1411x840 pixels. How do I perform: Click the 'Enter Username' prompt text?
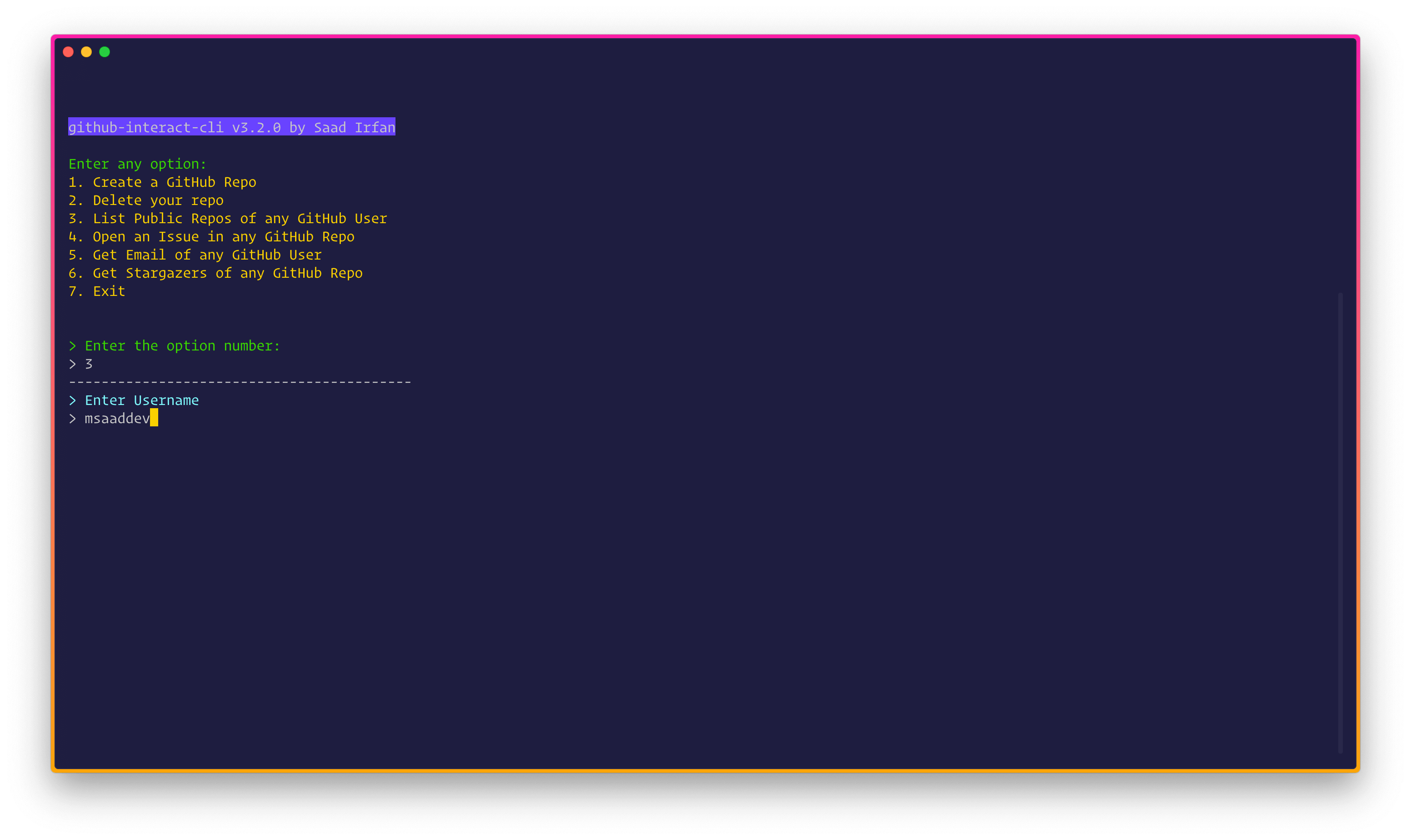[x=141, y=400]
